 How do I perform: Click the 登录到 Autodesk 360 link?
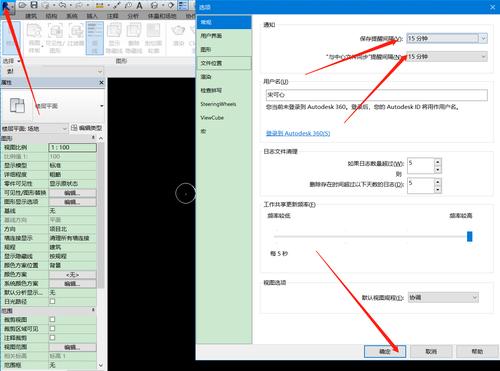[x=298, y=133]
